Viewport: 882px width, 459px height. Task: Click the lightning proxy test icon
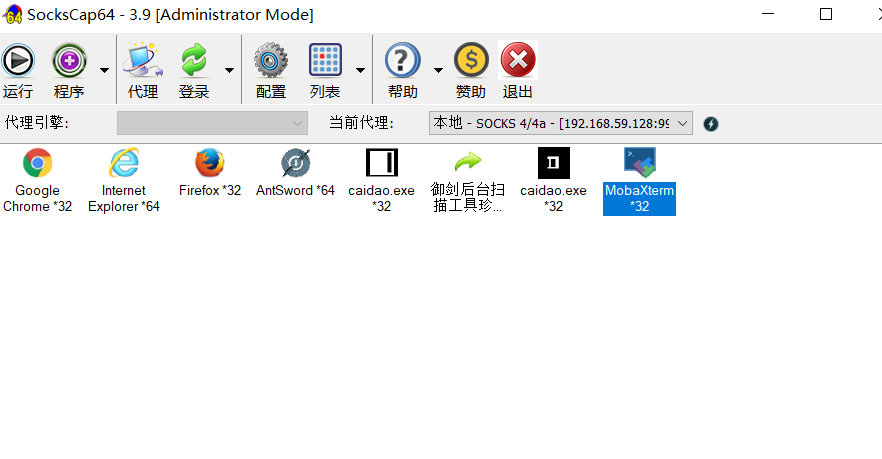coord(711,124)
